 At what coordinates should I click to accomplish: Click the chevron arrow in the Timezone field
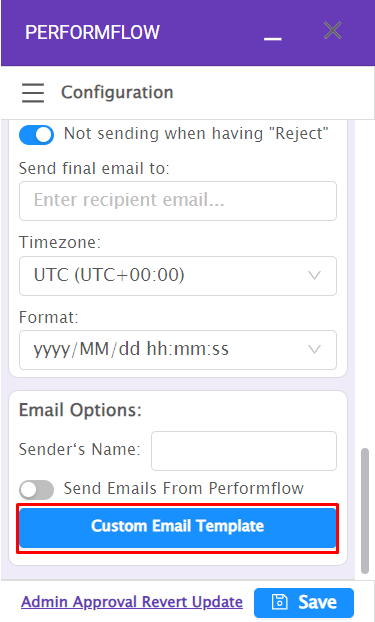314,275
